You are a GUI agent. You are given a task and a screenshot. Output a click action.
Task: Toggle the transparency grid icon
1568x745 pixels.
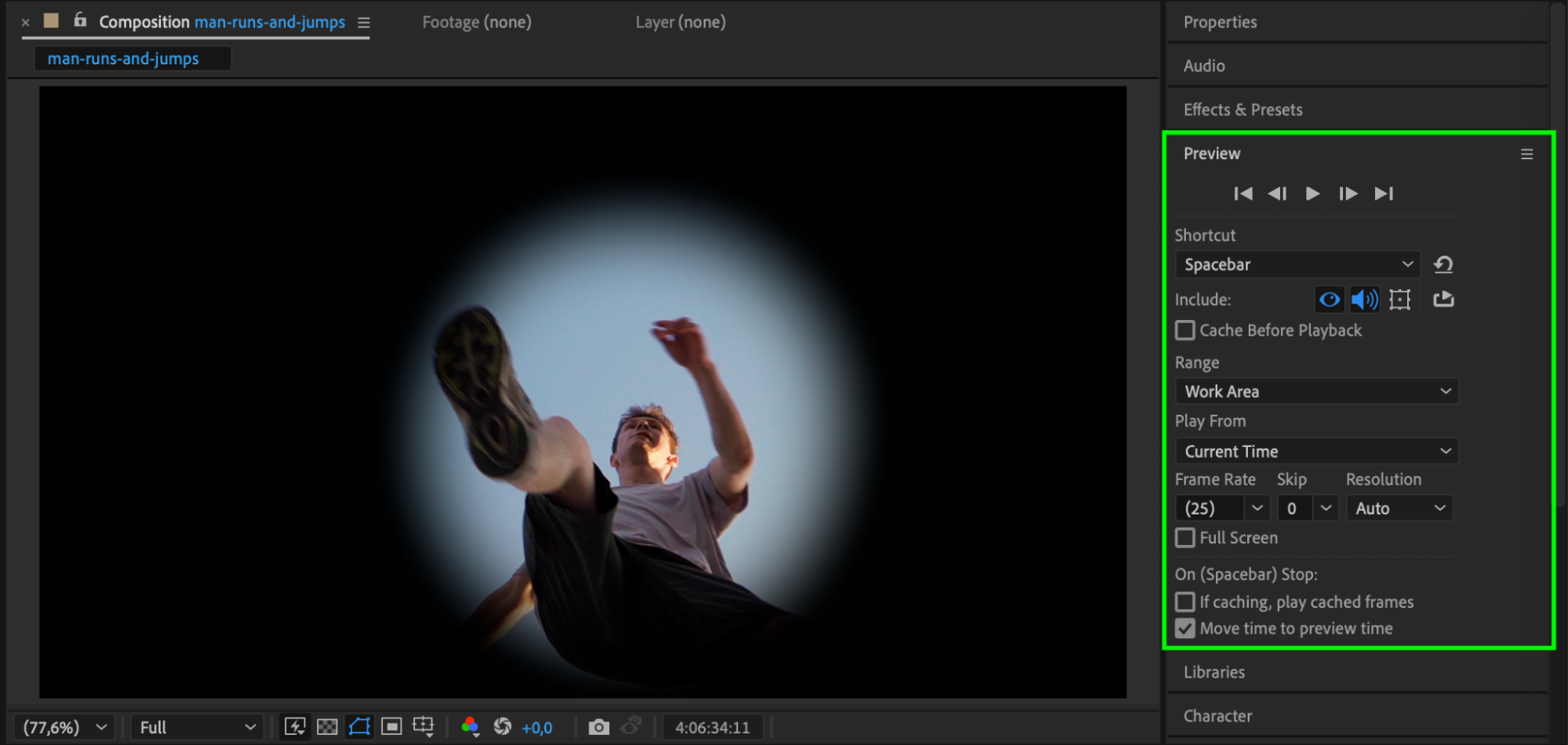click(x=327, y=727)
